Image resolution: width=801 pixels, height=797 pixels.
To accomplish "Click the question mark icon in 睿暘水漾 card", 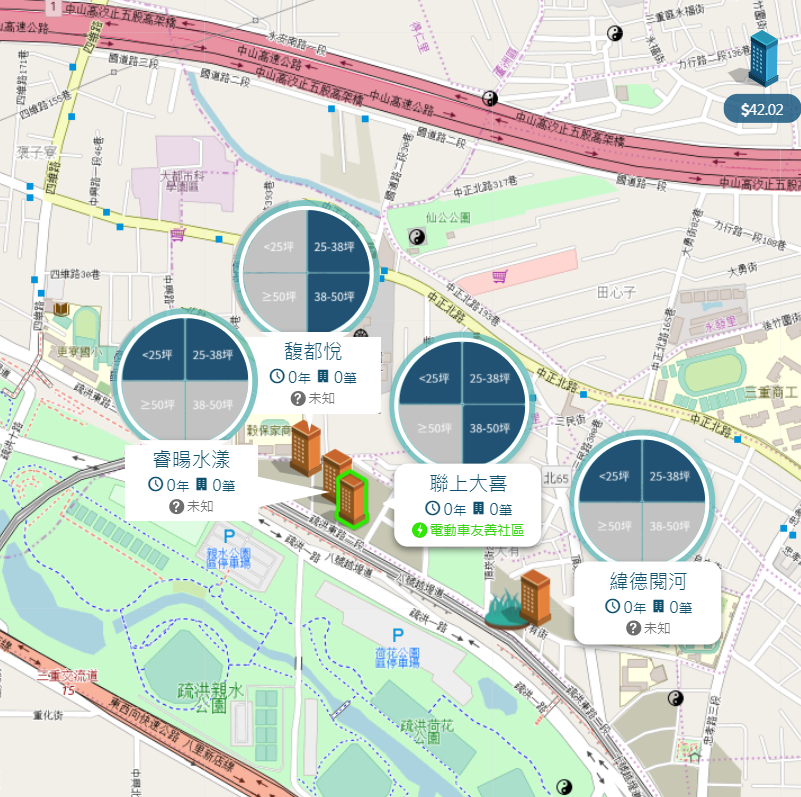I will 176,507.
